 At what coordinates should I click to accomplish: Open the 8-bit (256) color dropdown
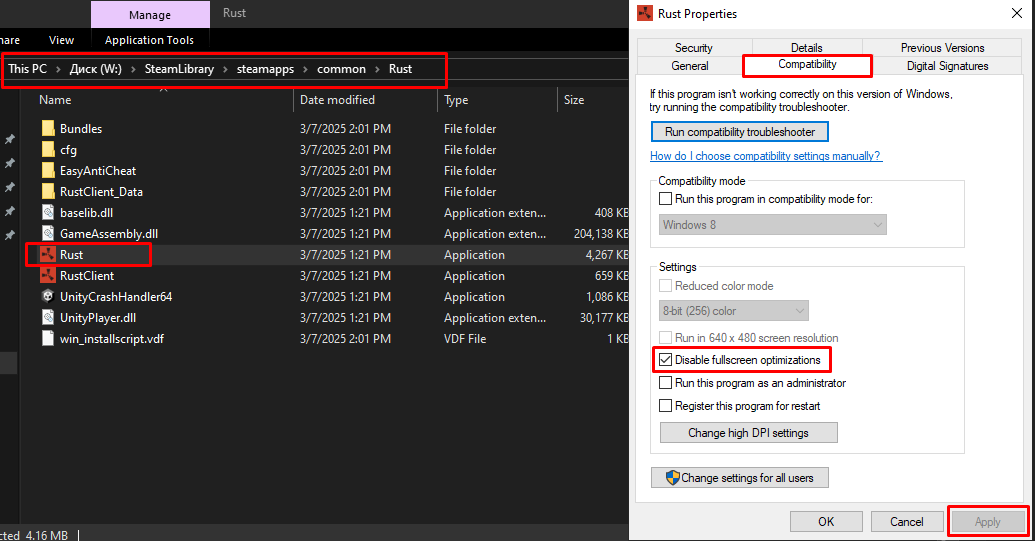(733, 311)
